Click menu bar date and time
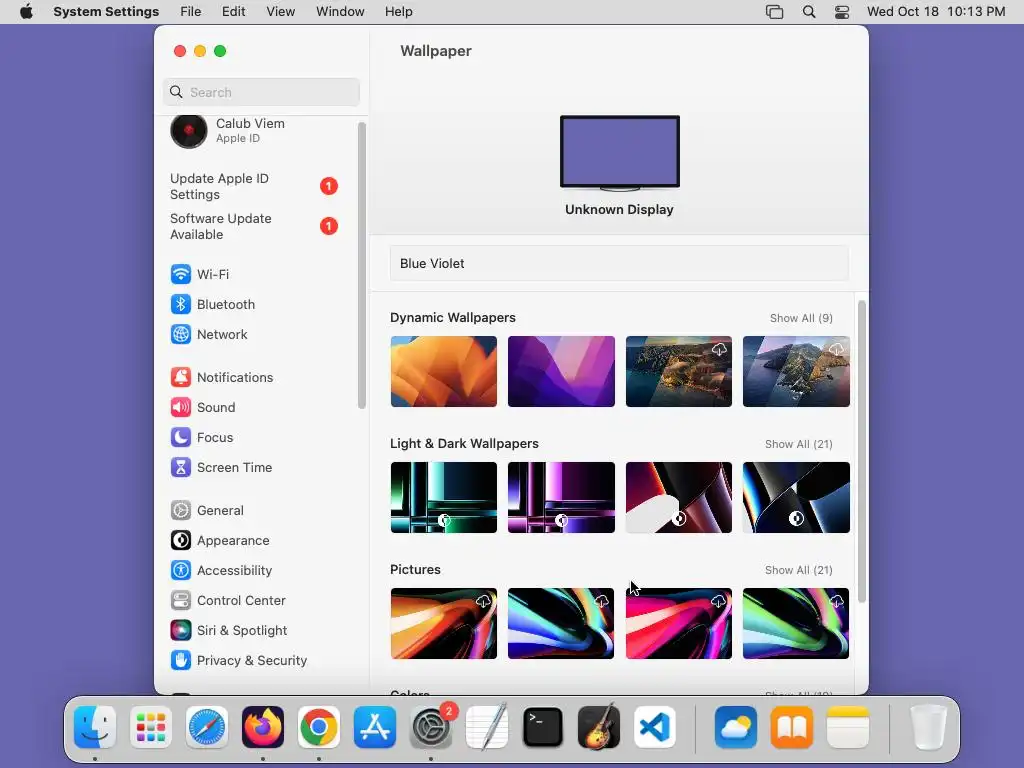 (x=936, y=12)
